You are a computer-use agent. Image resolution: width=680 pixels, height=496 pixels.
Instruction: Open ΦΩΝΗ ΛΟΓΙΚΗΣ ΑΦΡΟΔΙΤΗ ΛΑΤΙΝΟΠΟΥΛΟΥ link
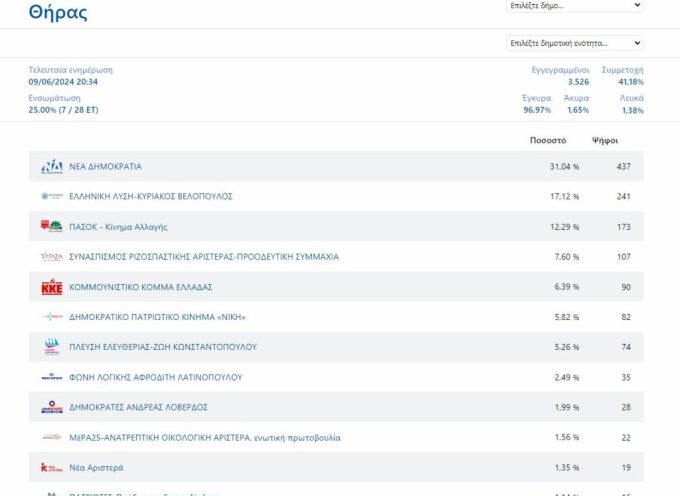click(x=156, y=377)
